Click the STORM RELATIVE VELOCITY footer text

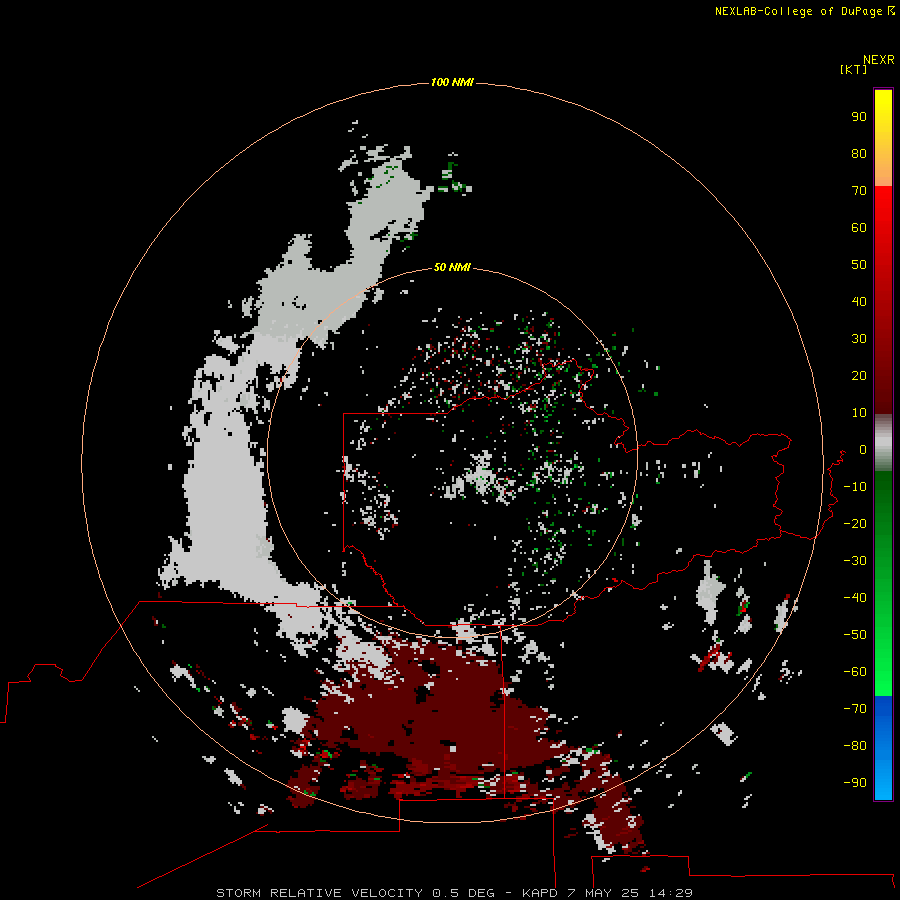(320, 893)
